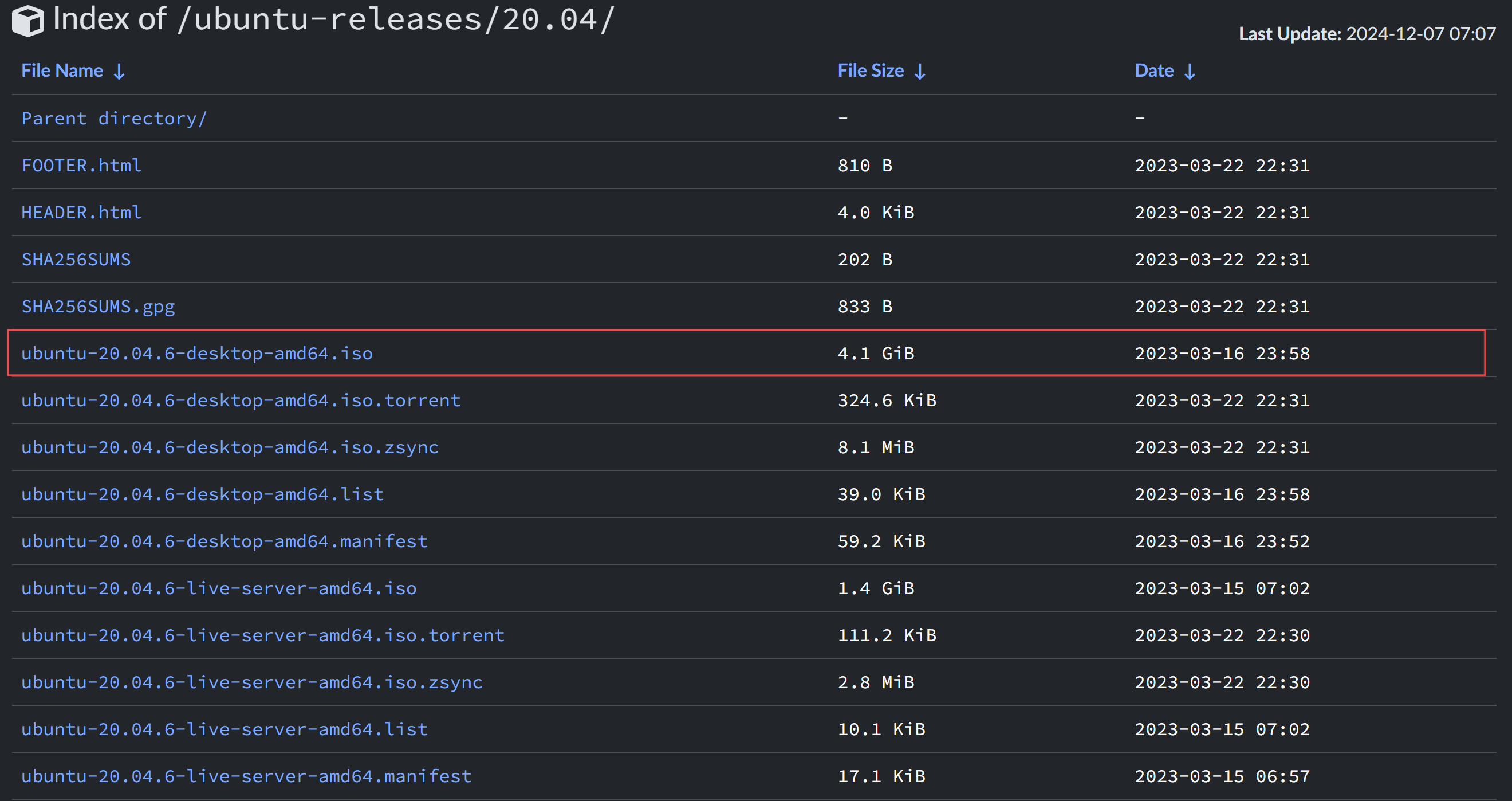Click the arrow next to Date header
Screen dimensions: 1512x801
(1190, 72)
